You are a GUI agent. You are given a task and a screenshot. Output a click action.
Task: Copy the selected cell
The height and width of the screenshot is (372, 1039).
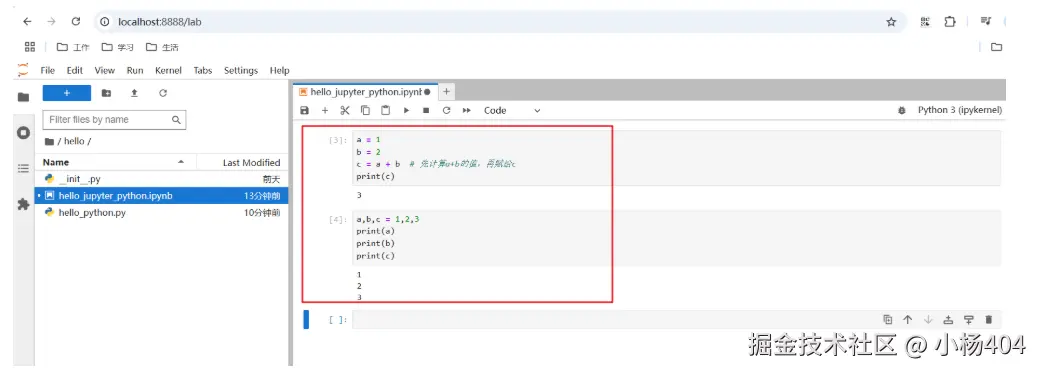coord(365,111)
